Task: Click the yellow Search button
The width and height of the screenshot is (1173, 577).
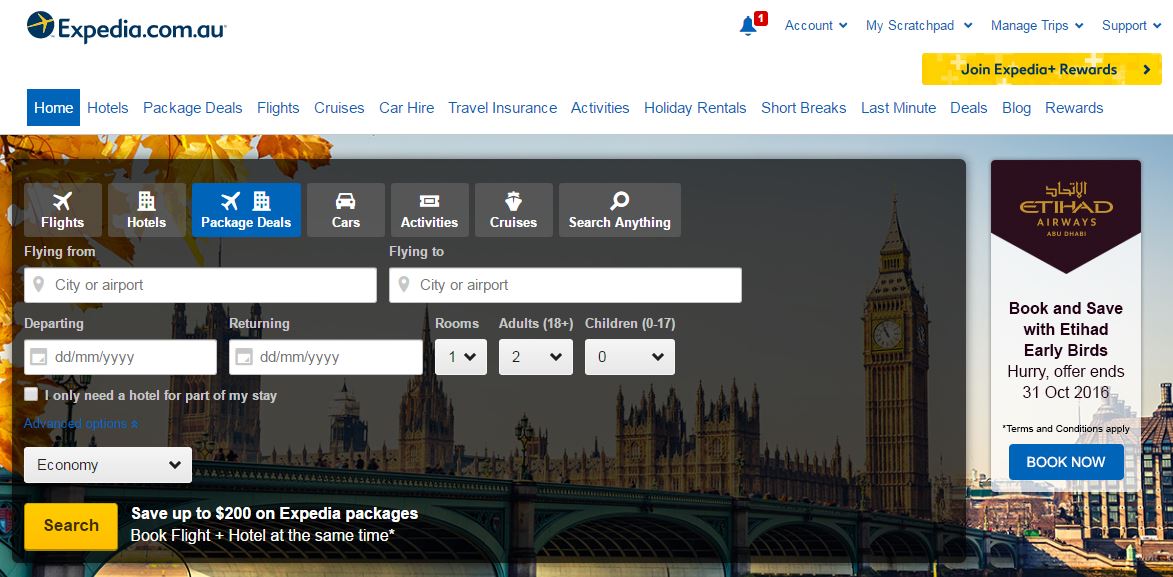Action: coord(71,525)
